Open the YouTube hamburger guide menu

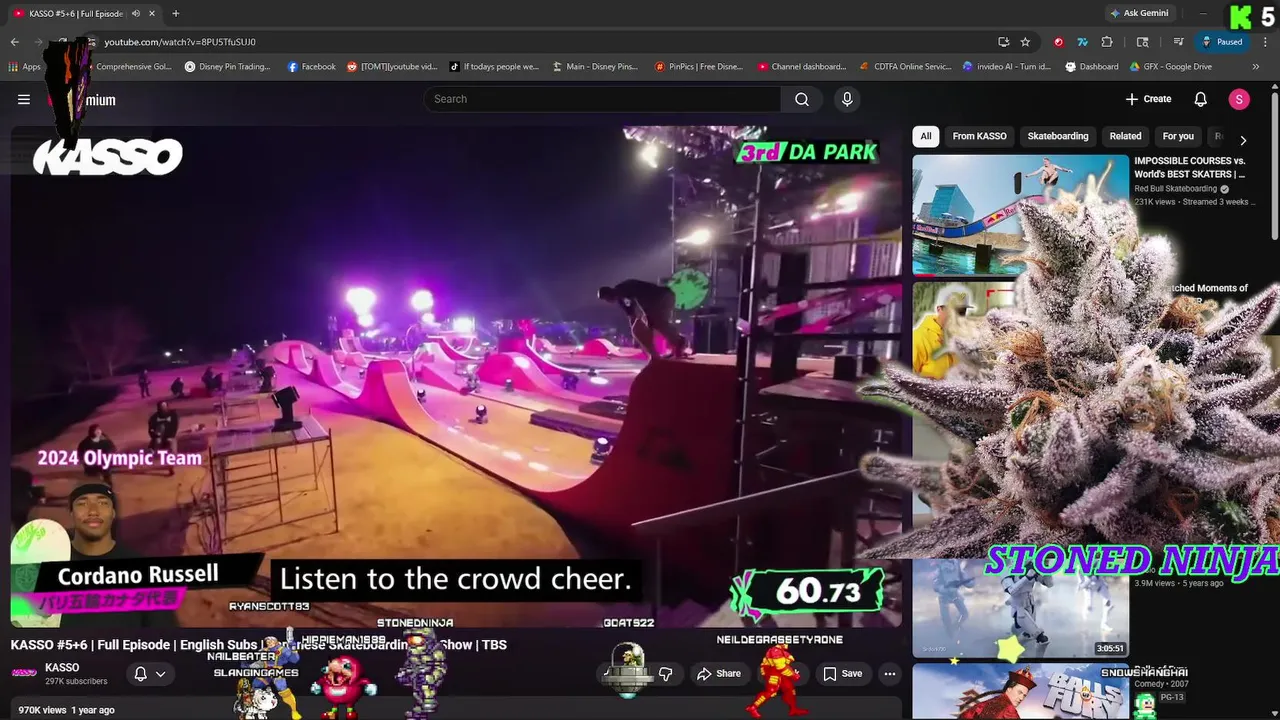coord(24,99)
